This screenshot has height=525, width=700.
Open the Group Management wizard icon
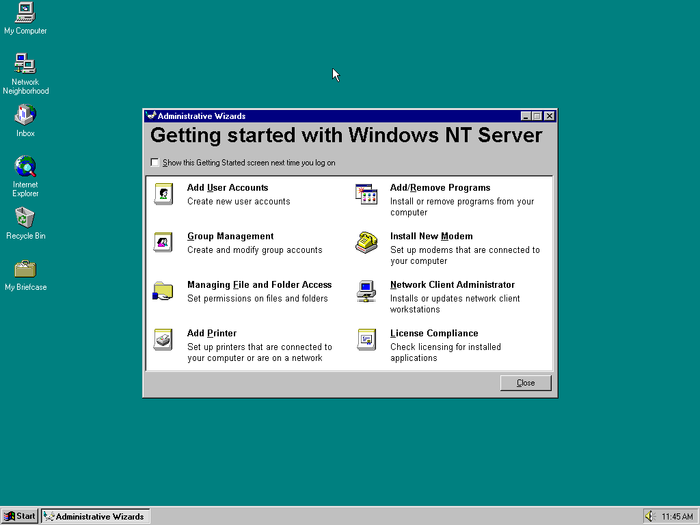(163, 242)
